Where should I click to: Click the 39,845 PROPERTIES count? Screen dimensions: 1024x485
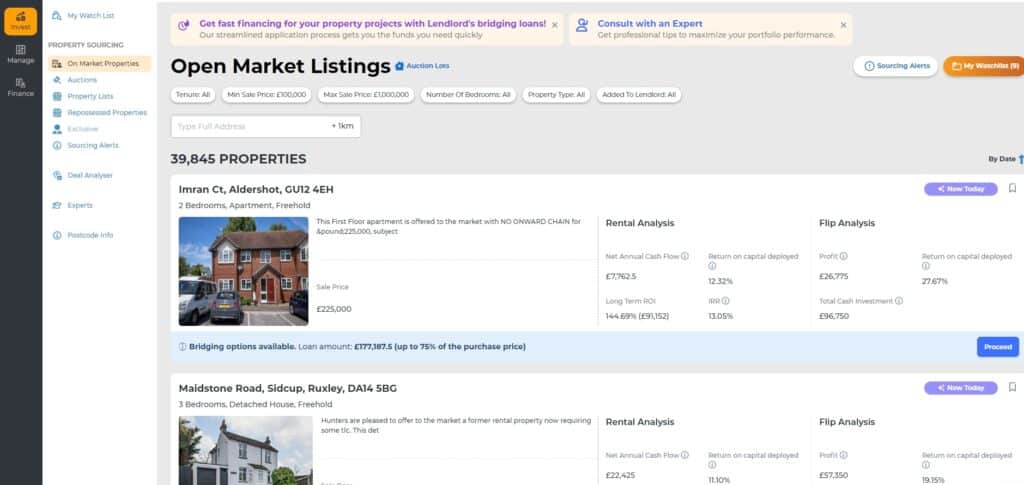tap(238, 159)
